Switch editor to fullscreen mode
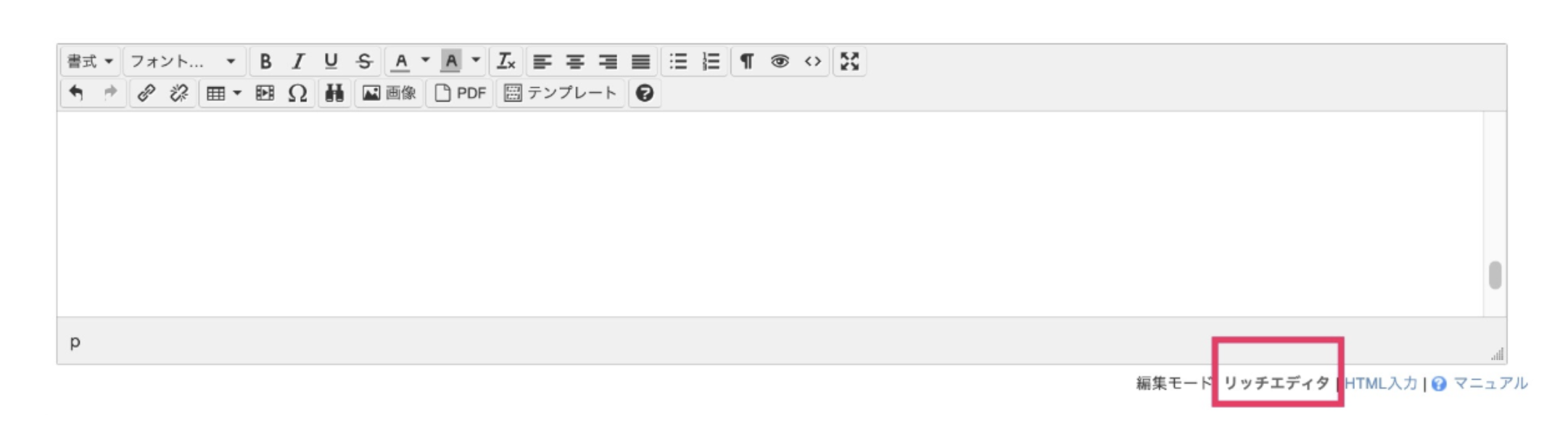Image resolution: width=1568 pixels, height=424 pixels. [x=849, y=62]
